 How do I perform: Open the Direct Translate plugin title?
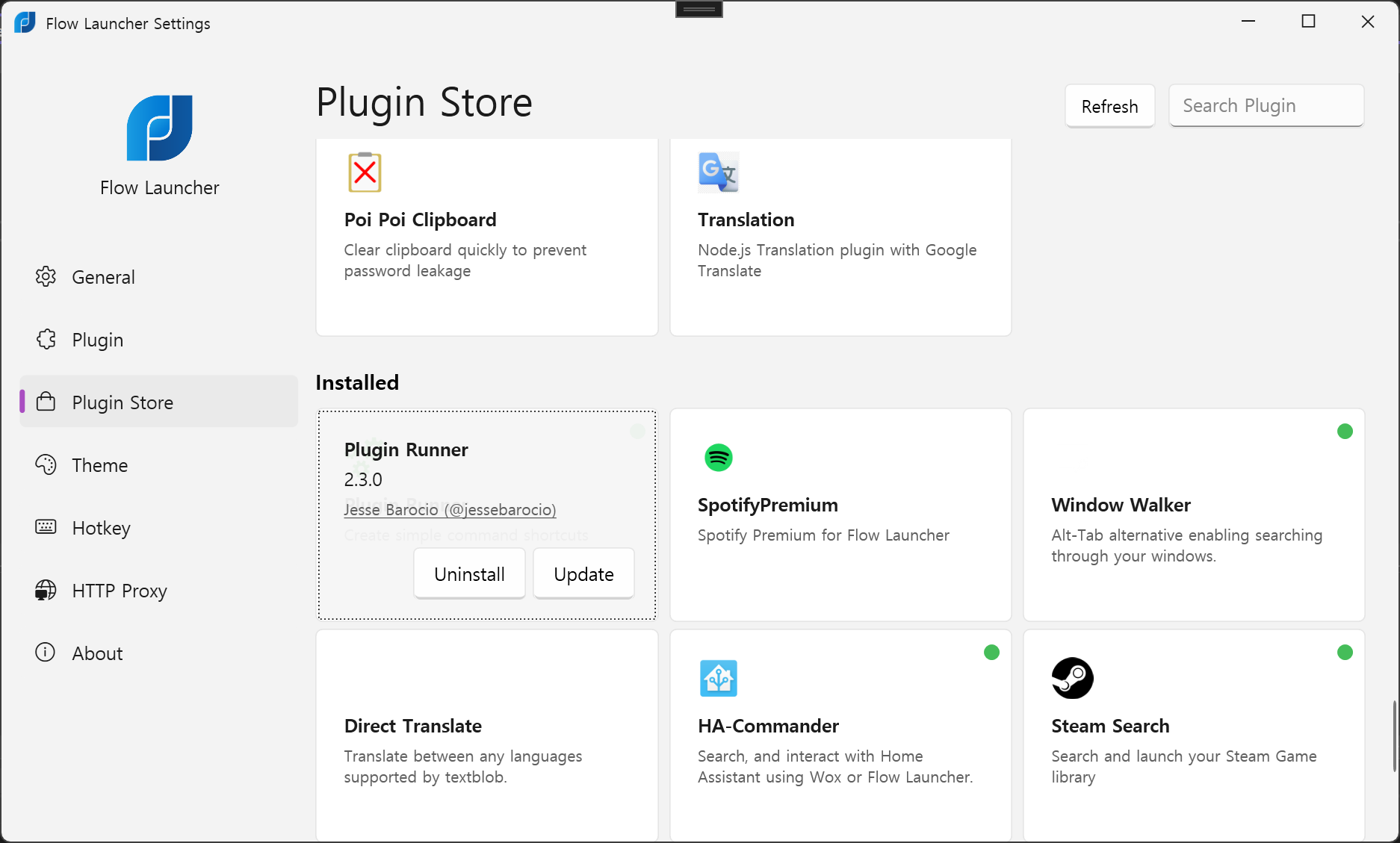(x=412, y=726)
